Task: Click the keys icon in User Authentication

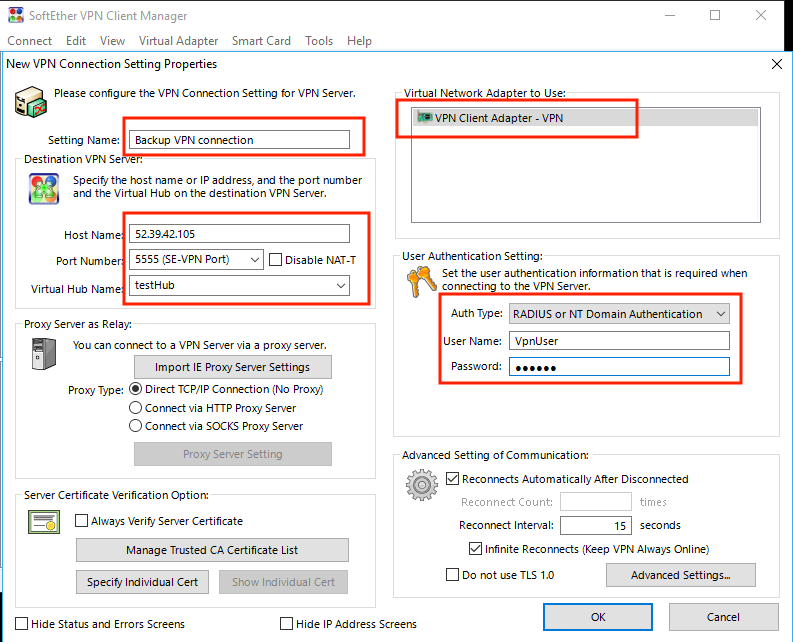Action: (x=421, y=281)
